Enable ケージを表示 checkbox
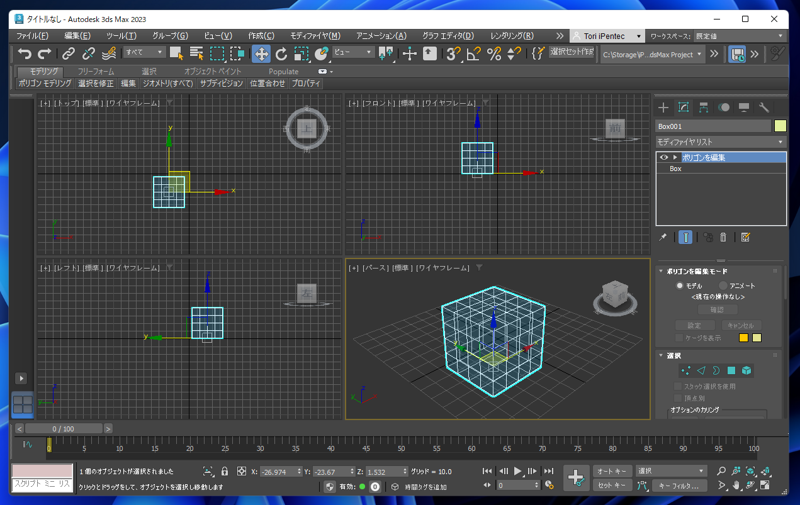The width and height of the screenshot is (800, 505). pyautogui.click(x=679, y=338)
